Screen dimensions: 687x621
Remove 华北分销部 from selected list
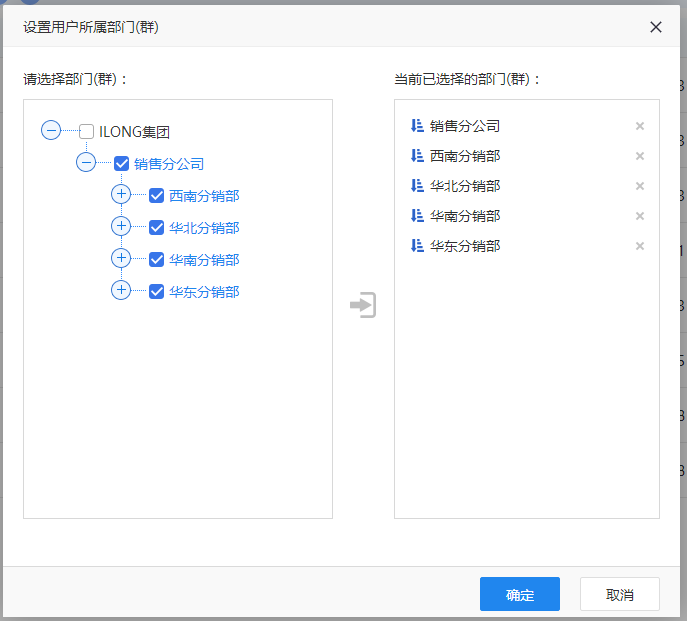click(x=640, y=186)
